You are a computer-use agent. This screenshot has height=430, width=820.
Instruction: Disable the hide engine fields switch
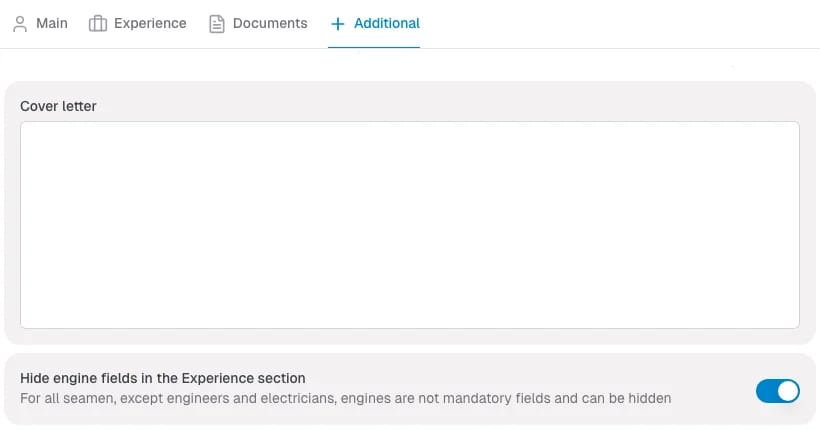[x=777, y=390]
